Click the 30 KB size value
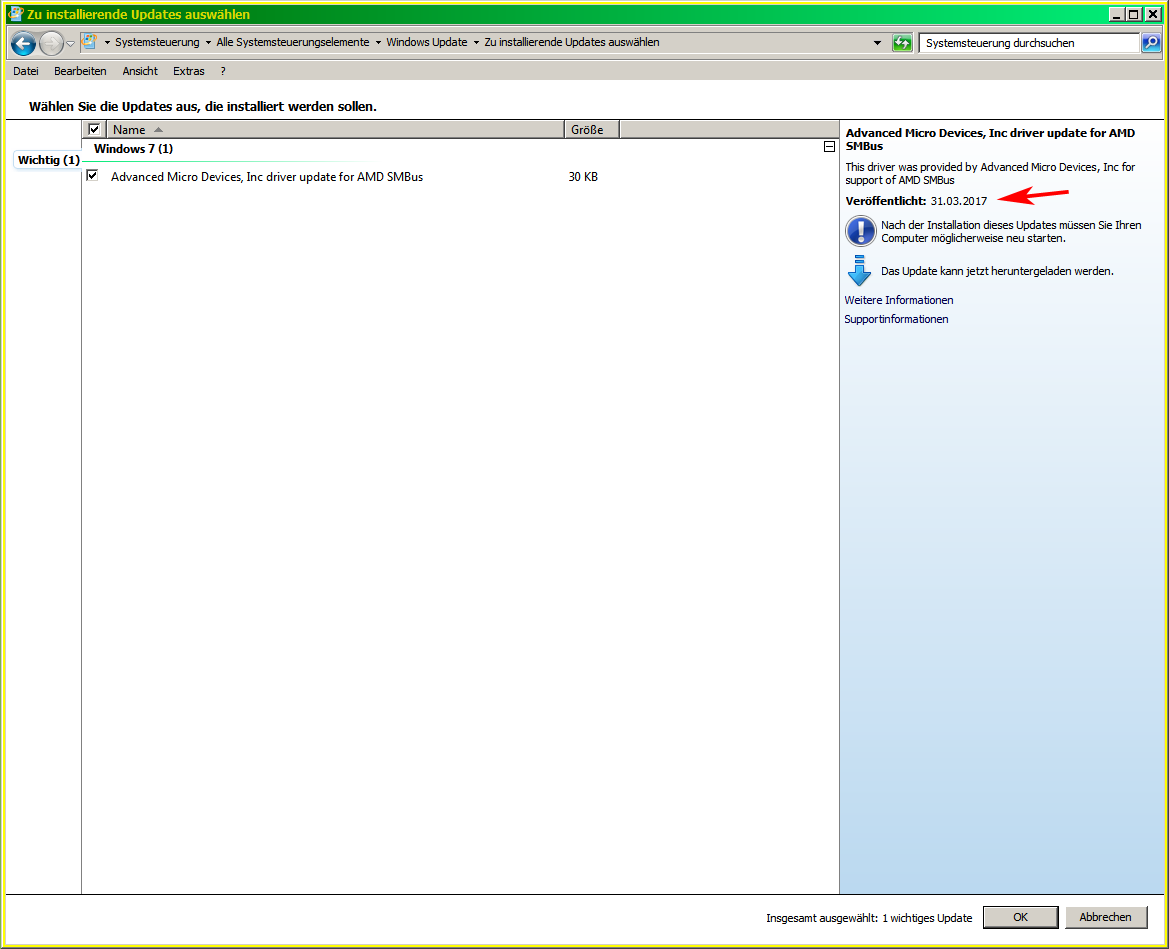The height and width of the screenshot is (949, 1169). point(583,177)
